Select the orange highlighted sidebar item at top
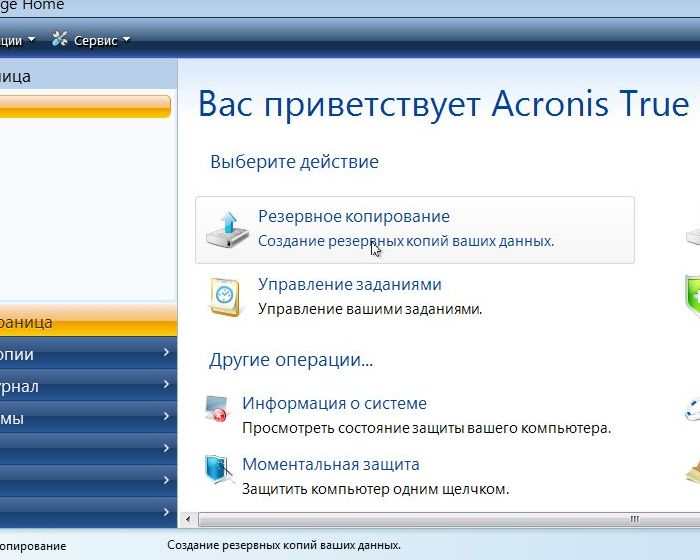This screenshot has width=700, height=560. pos(85,107)
